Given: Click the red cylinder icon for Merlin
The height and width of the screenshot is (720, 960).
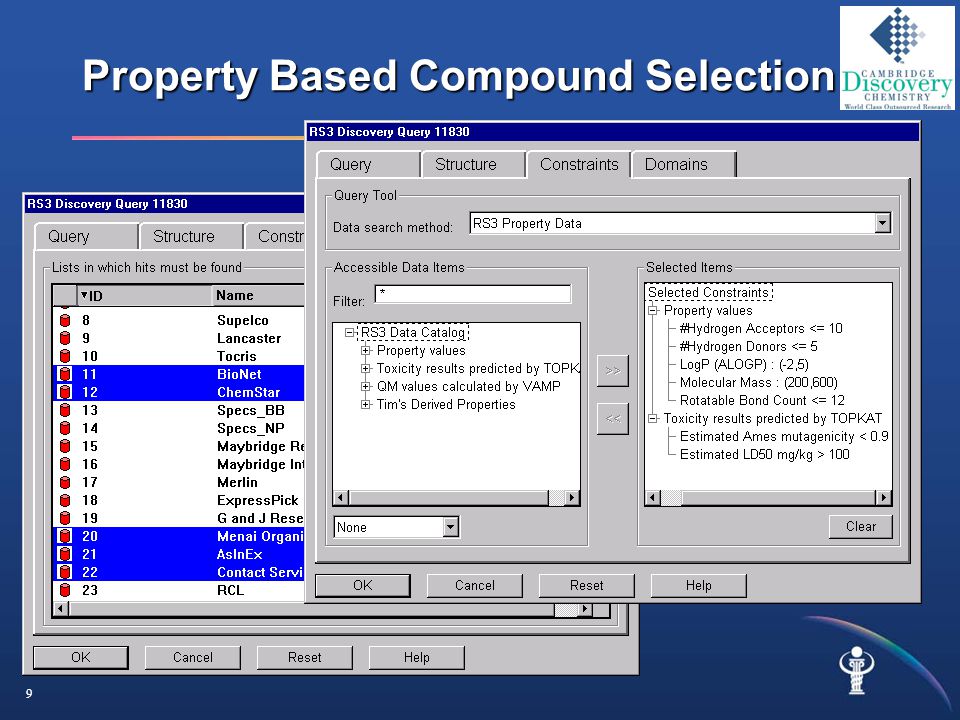Looking at the screenshot, I should pos(64,482).
